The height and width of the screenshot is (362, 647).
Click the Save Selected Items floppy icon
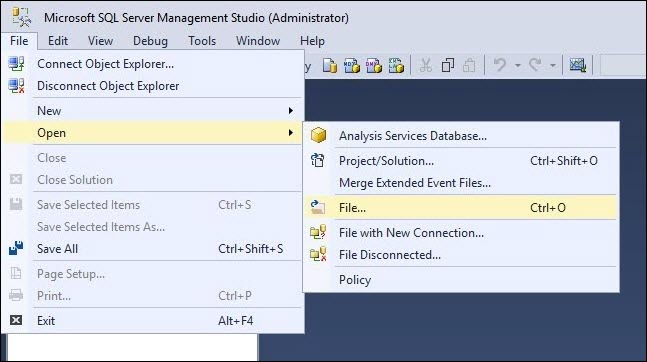coord(16,204)
